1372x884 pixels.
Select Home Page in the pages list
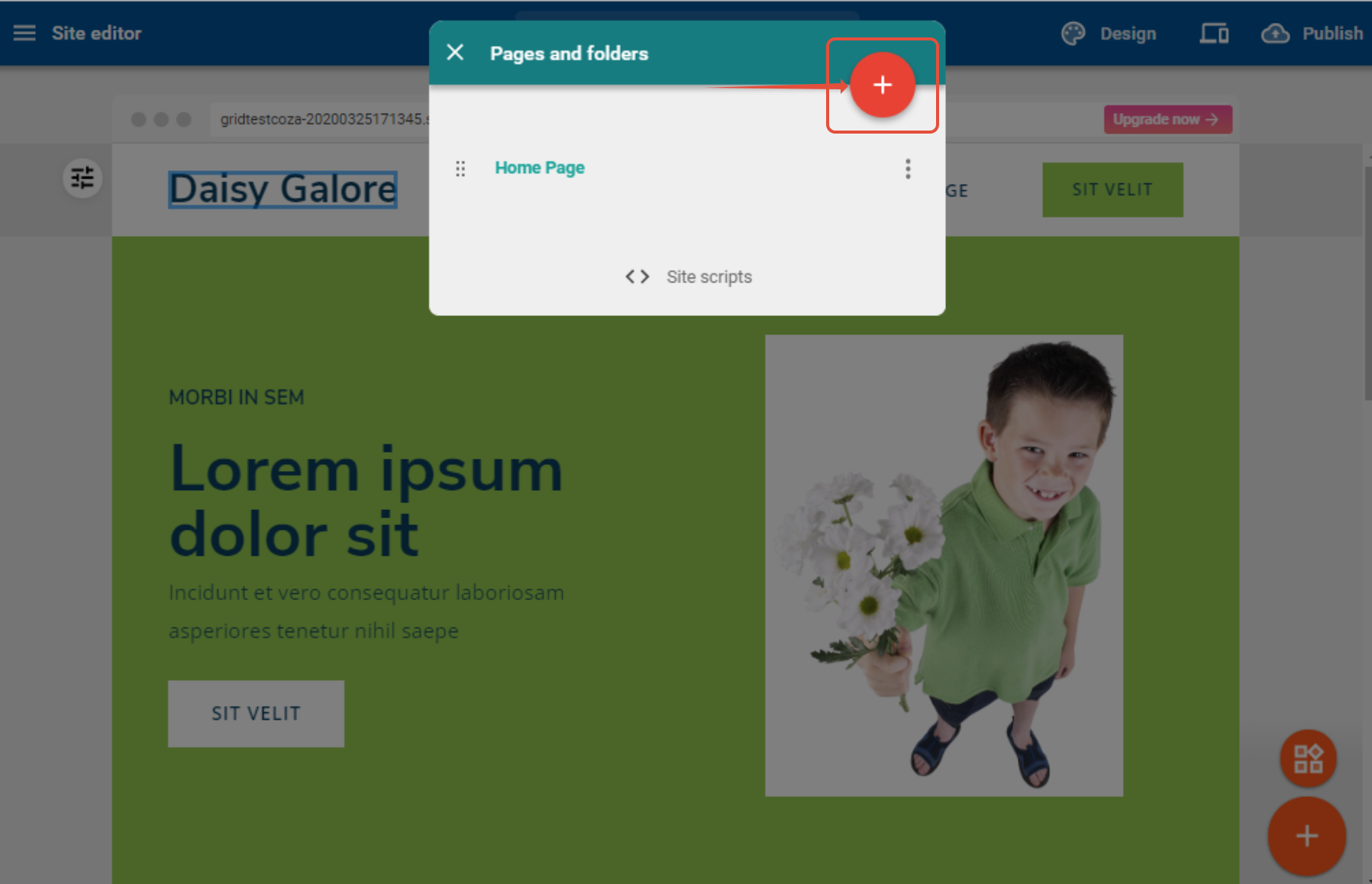point(540,168)
